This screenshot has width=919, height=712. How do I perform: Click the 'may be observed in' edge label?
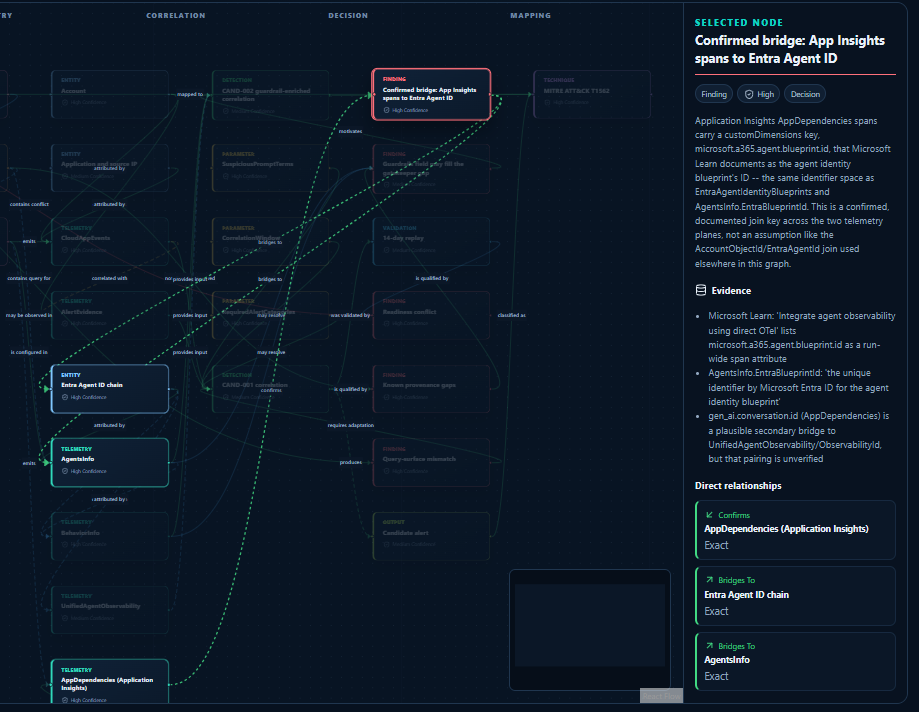pos(29,315)
